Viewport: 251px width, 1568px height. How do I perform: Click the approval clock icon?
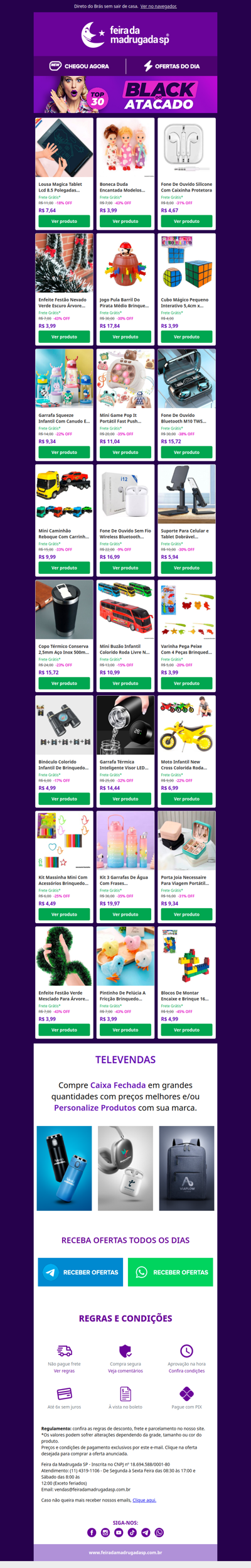186,1350
